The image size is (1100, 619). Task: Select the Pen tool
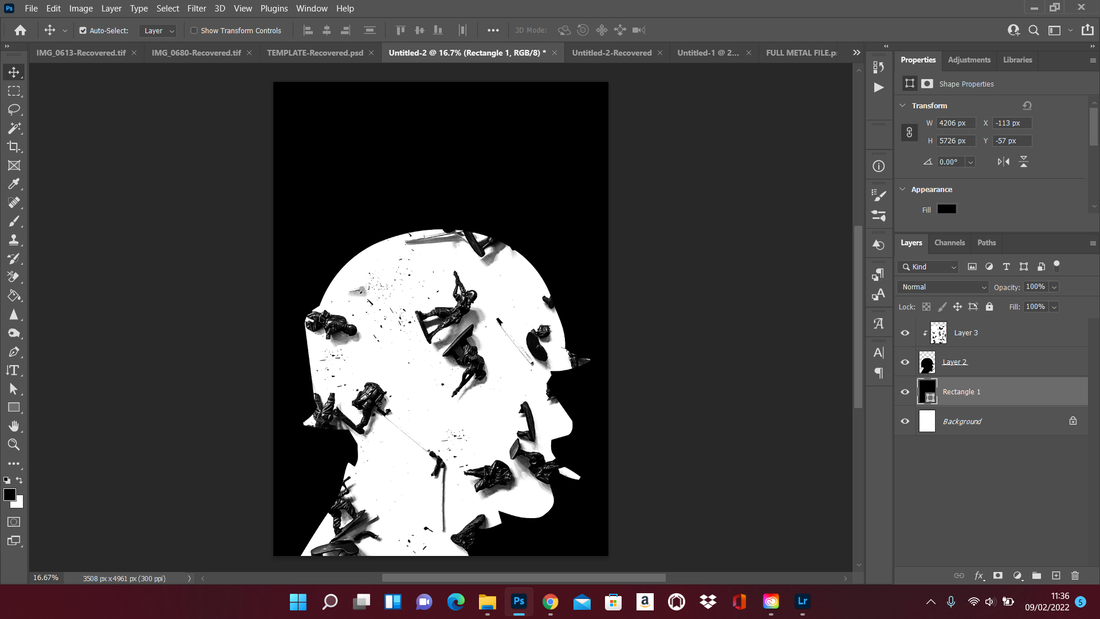click(13, 352)
